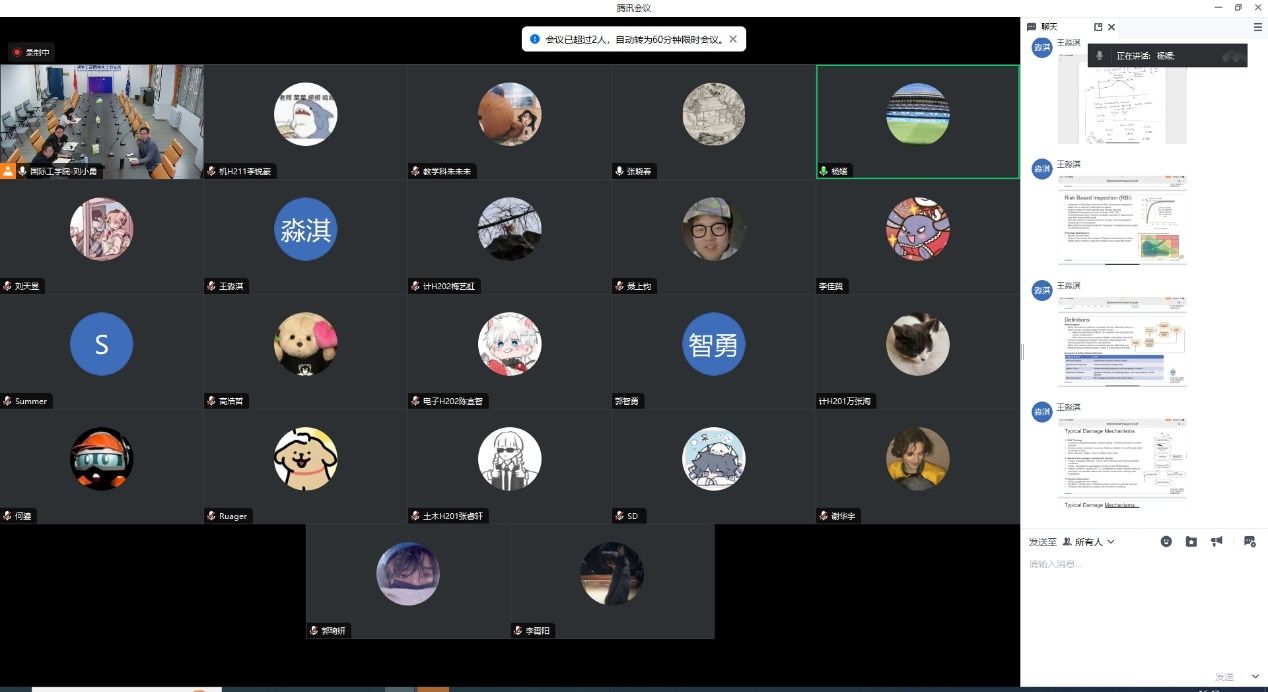This screenshot has width=1268, height=692.
Task: Open the emoji picker in chat
Action: click(1166, 541)
